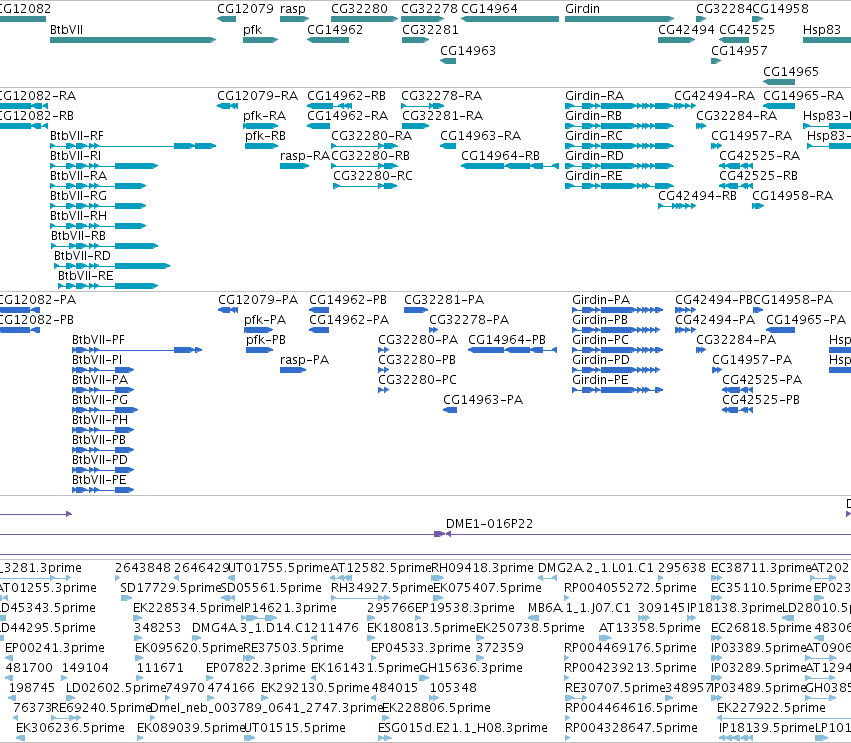Viewport: 851px width, 743px height.
Task: Select transcript BtbVII-RE label
Action: click(86, 276)
